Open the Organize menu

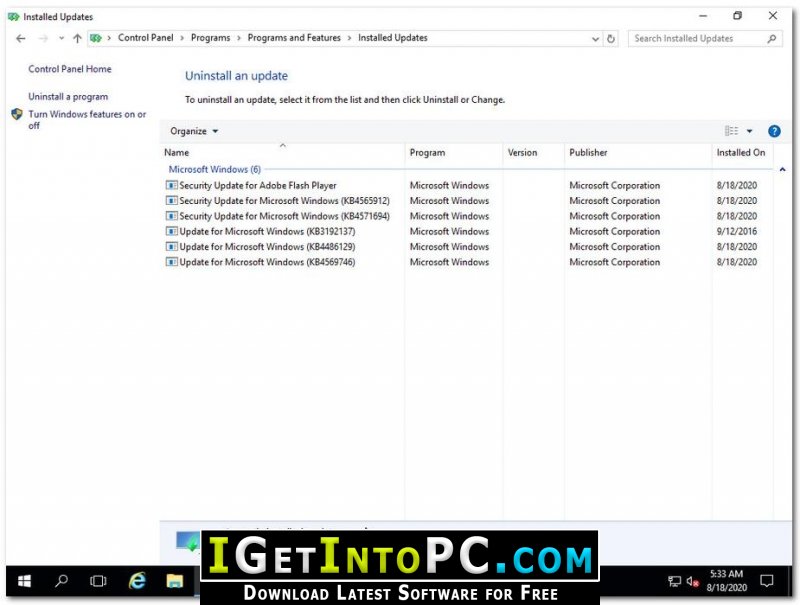click(194, 131)
